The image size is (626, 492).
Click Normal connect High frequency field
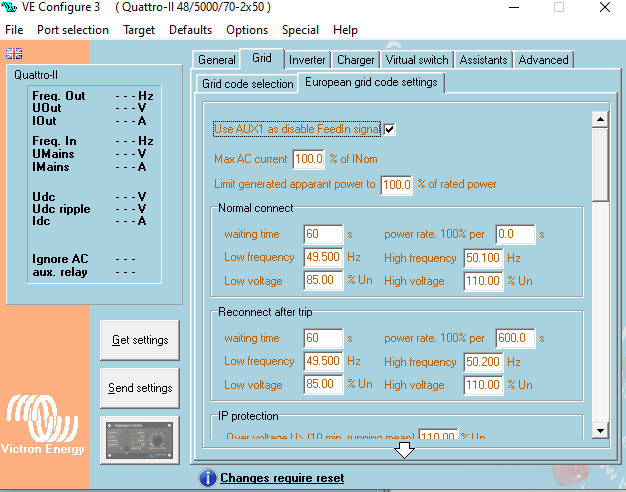(x=483, y=258)
